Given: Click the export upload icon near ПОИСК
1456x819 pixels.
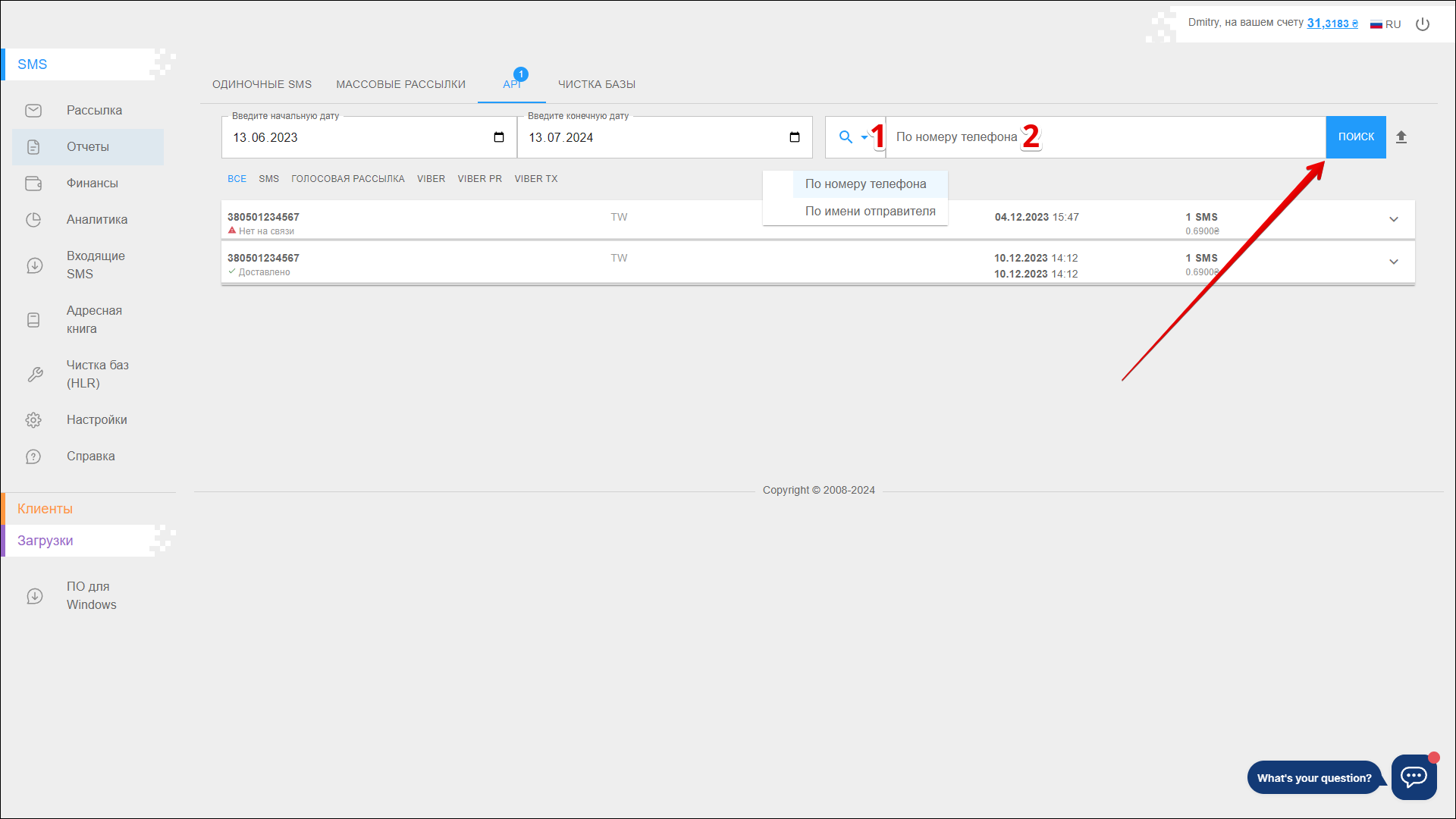Looking at the screenshot, I should 1401,137.
